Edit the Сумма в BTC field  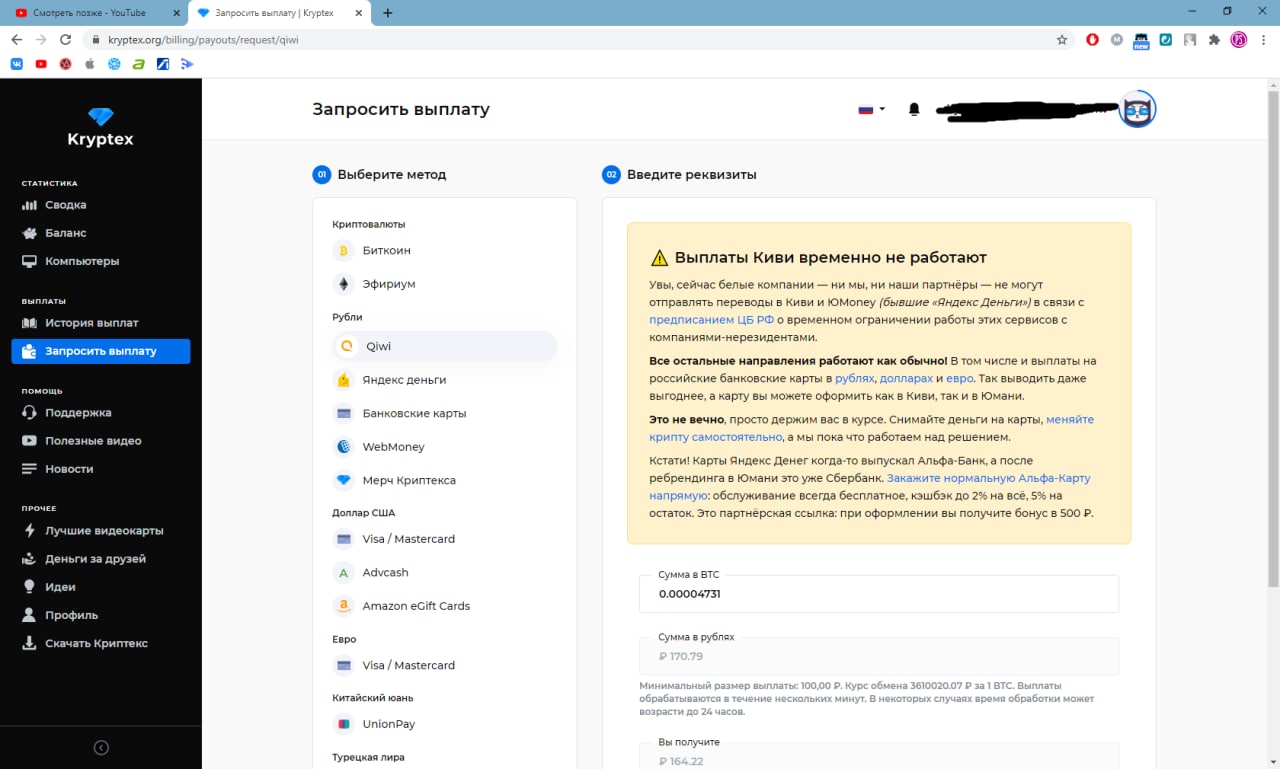tap(879, 594)
